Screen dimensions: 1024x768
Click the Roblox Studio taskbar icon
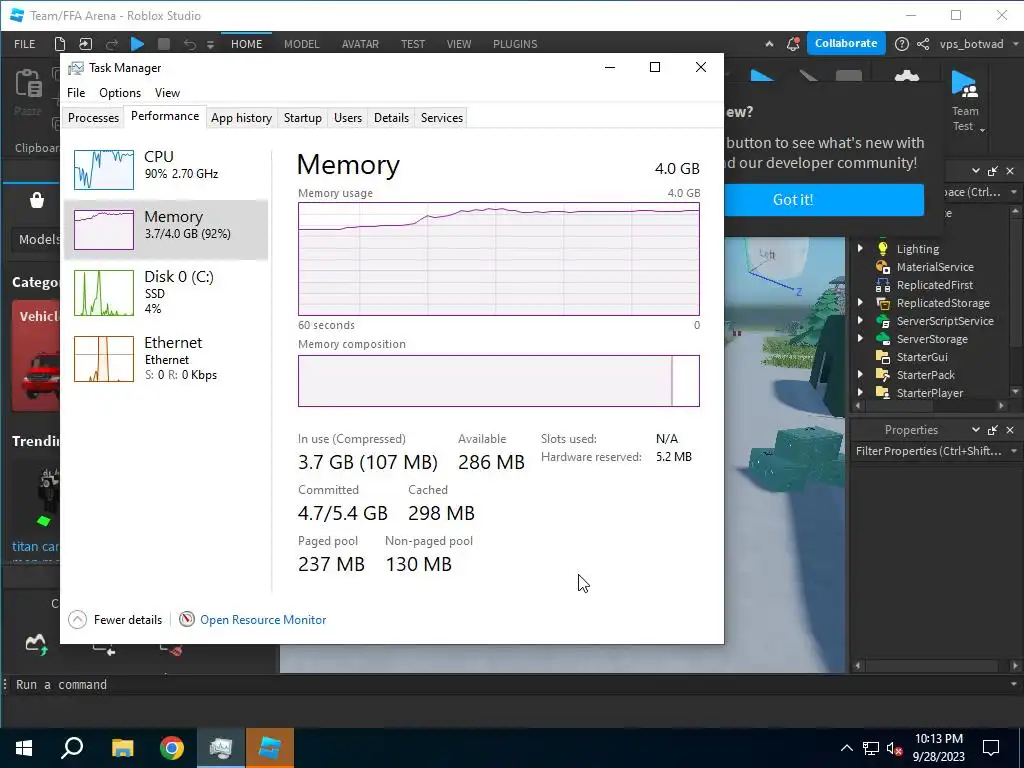coord(270,748)
